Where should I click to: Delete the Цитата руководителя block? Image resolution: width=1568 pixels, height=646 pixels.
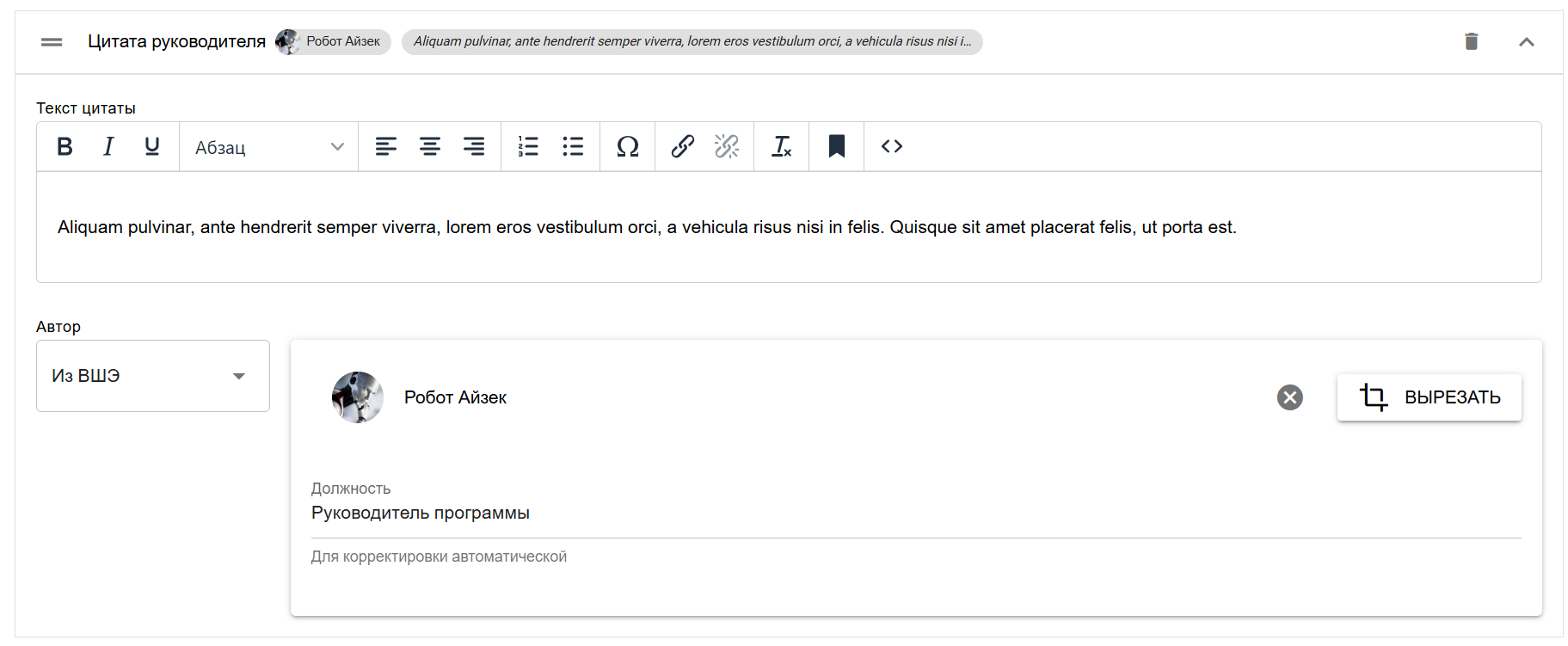[x=1472, y=41]
